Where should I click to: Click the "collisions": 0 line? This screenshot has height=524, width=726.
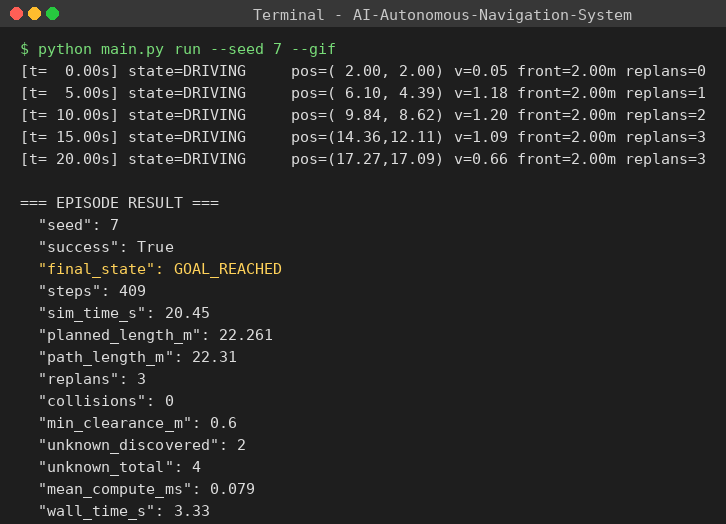106,401
